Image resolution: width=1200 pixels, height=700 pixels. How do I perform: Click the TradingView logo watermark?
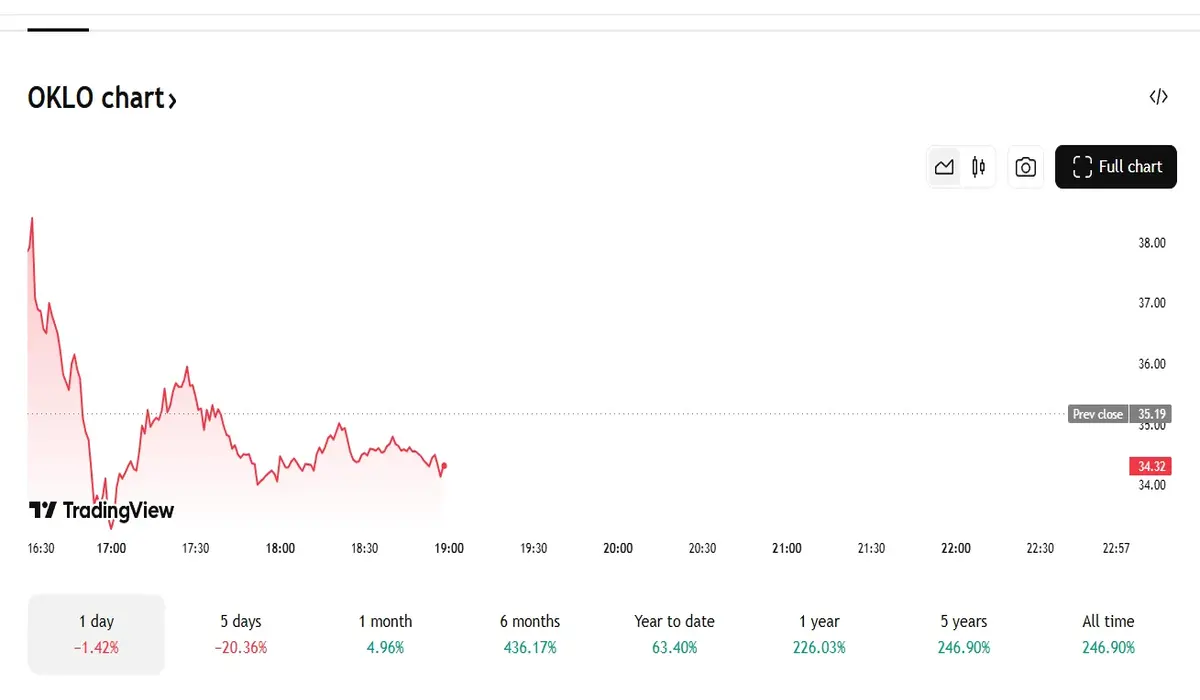[101, 510]
